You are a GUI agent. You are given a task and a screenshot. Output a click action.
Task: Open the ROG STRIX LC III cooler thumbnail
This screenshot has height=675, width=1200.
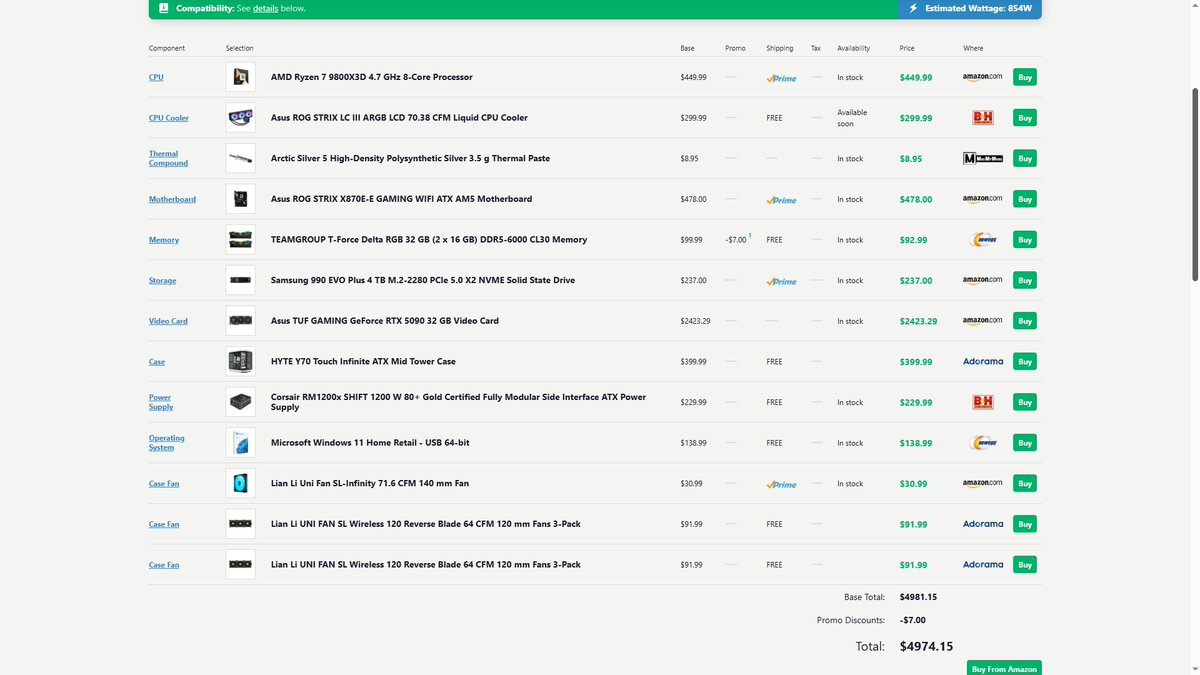[240, 118]
